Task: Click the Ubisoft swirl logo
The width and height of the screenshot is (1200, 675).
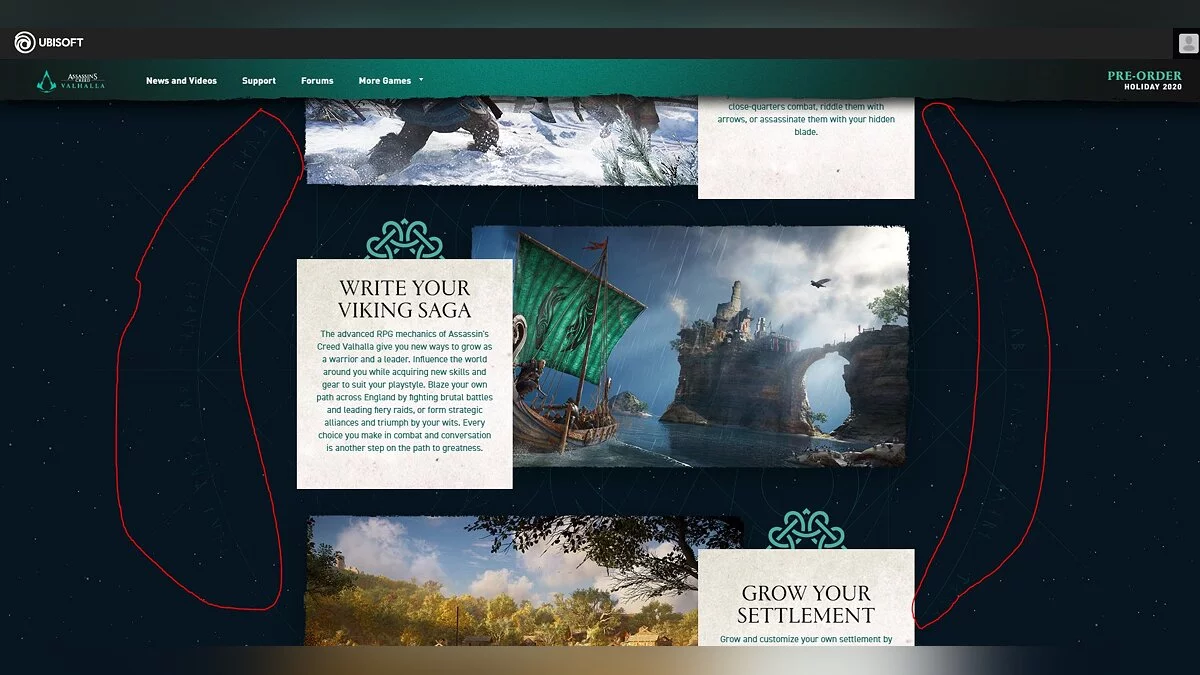Action: tap(25, 43)
